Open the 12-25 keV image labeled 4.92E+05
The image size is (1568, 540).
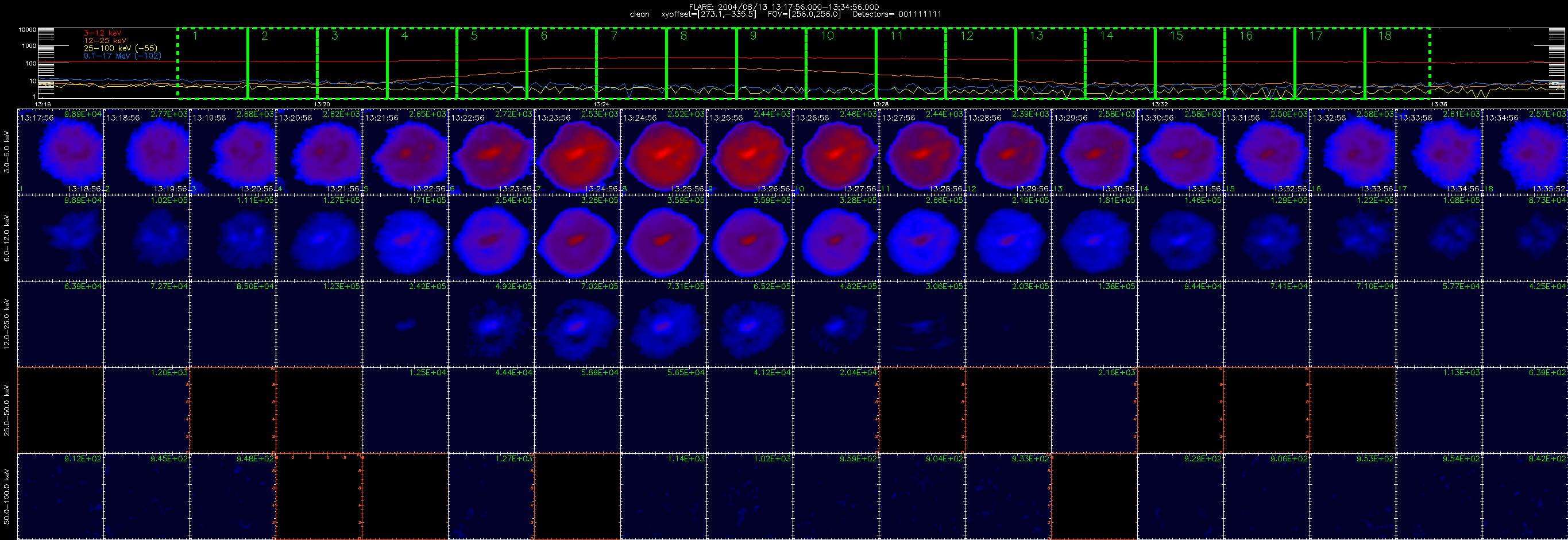pyautogui.click(x=492, y=324)
